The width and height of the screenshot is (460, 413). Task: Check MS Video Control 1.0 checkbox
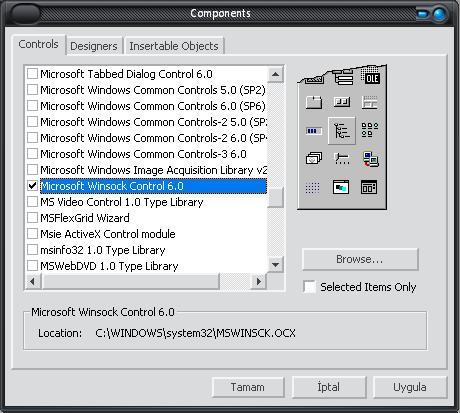coord(32,202)
